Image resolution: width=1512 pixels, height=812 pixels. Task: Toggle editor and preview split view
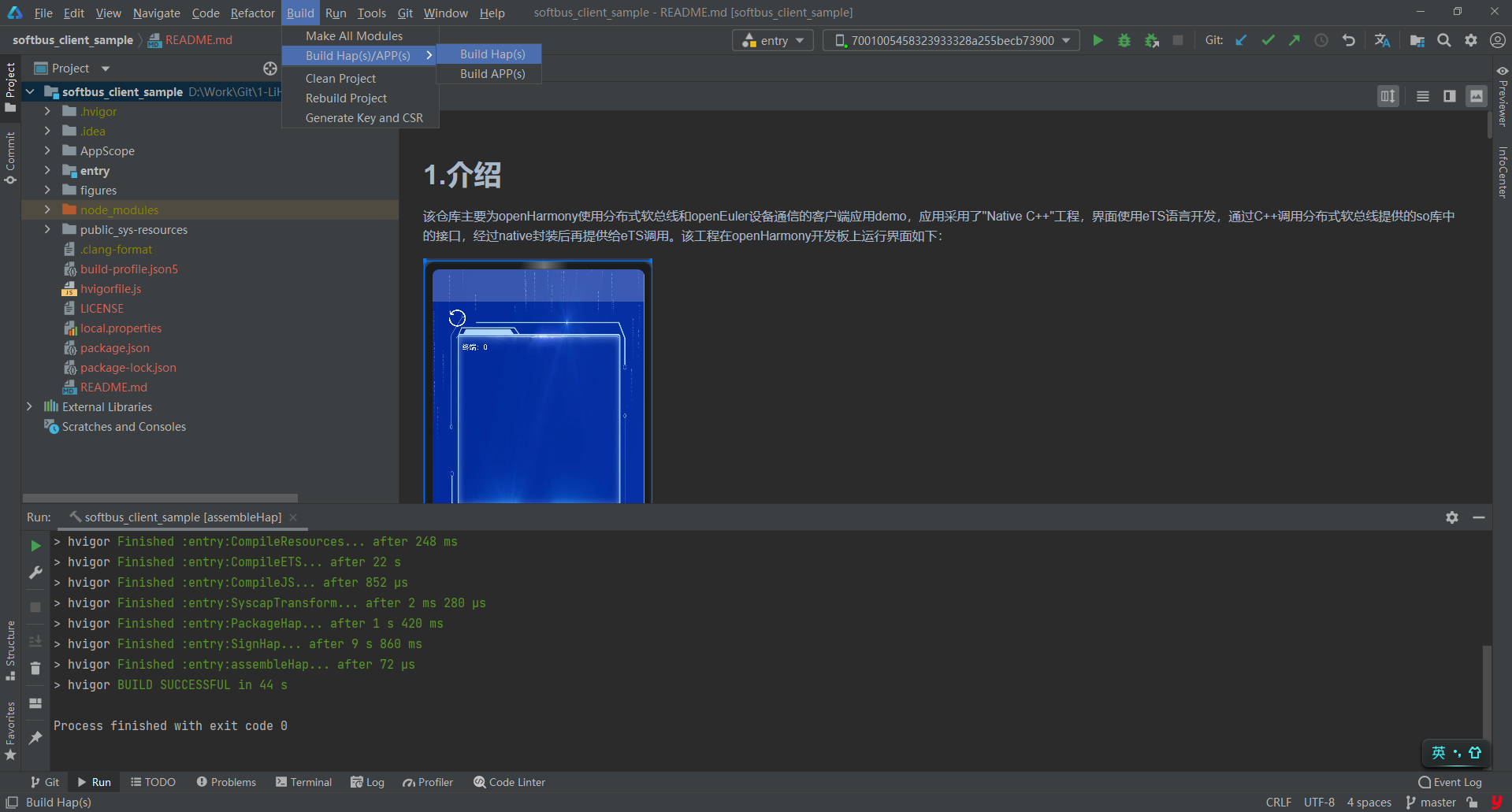(x=1449, y=96)
